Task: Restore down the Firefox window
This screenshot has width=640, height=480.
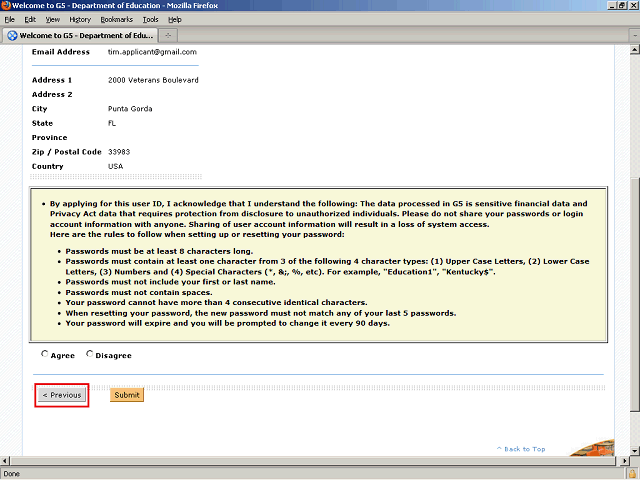Action: [622, 5]
